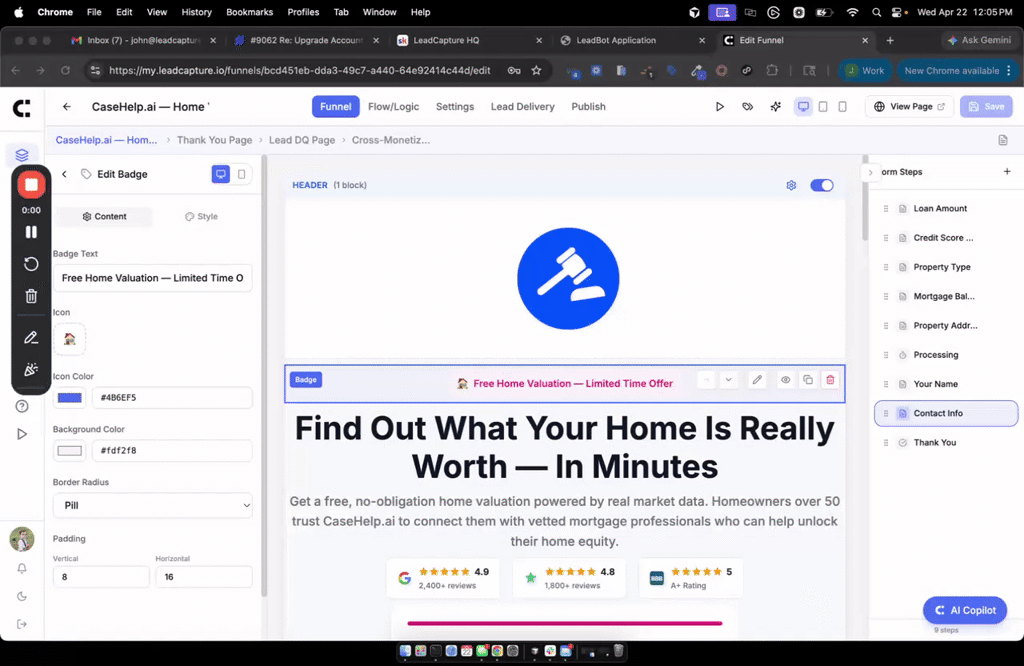
Task: Click the preview play icon in top toolbar
Action: (x=720, y=106)
